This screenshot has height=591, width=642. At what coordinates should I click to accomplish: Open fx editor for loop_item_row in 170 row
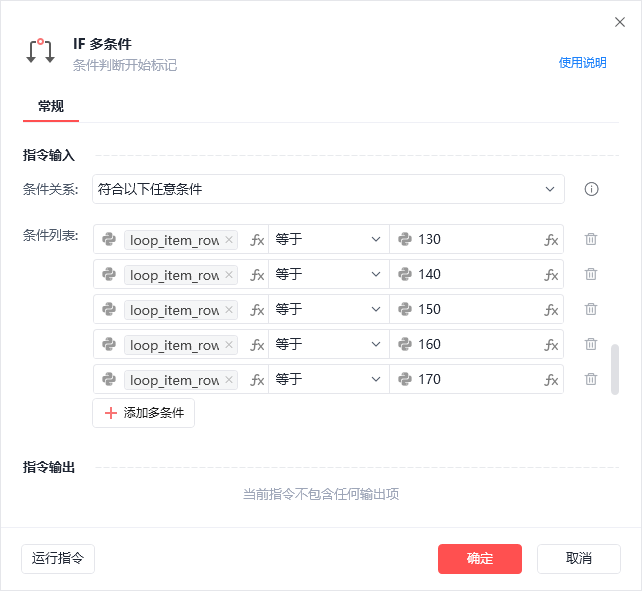(x=257, y=380)
